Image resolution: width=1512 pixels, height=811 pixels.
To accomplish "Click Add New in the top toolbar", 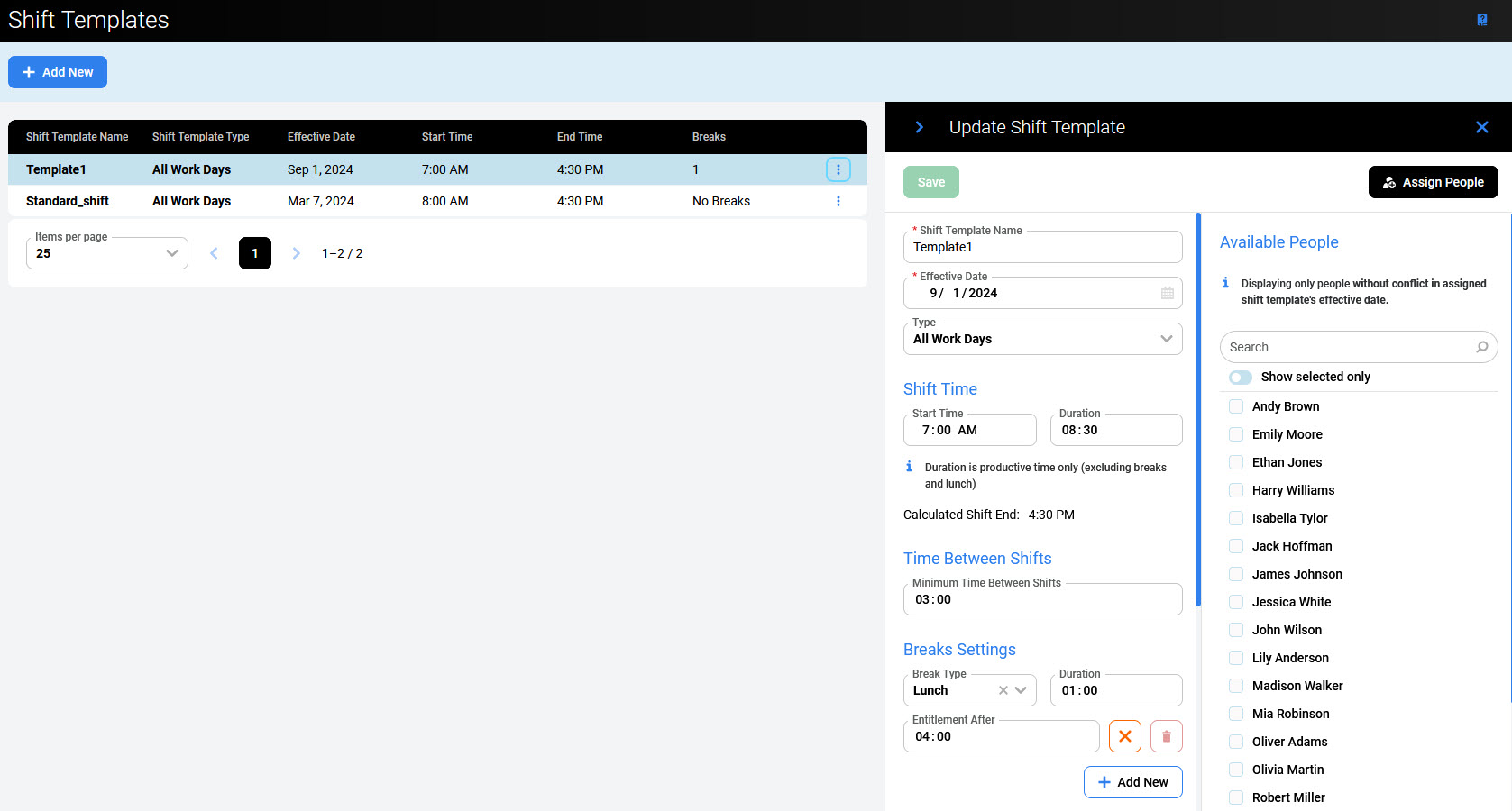I will [58, 72].
